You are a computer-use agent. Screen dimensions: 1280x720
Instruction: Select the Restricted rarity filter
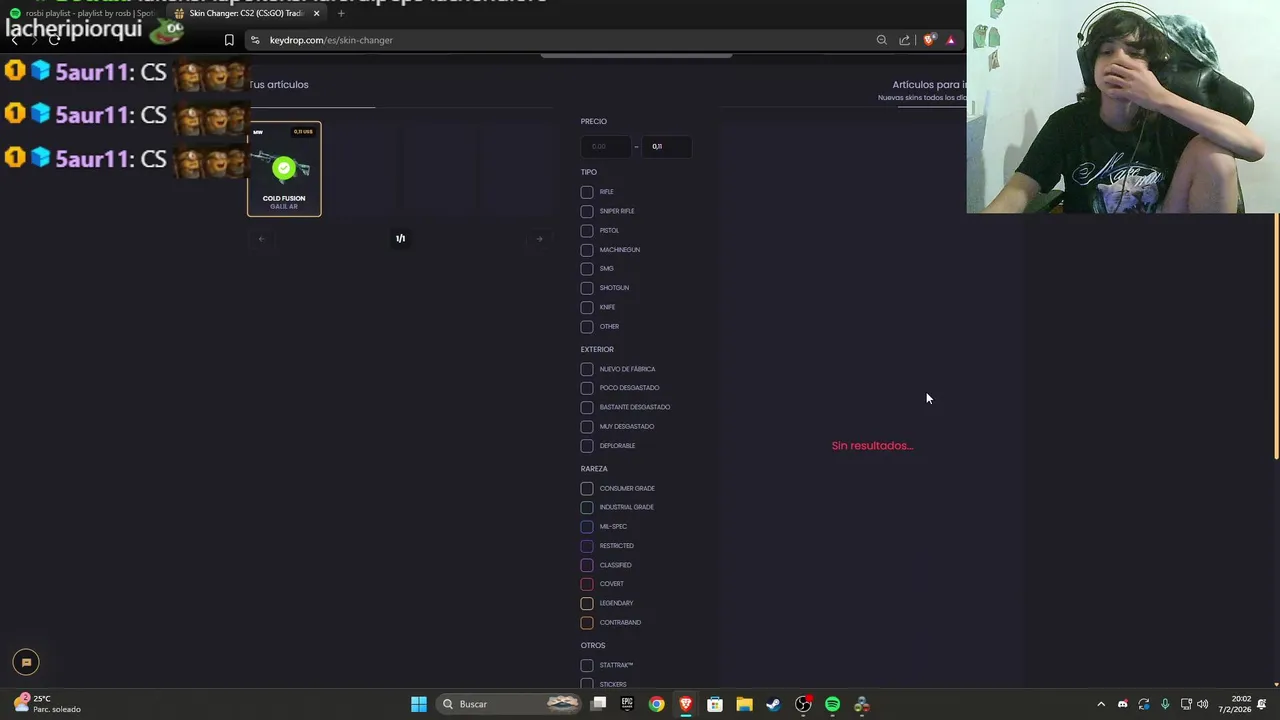pos(587,546)
